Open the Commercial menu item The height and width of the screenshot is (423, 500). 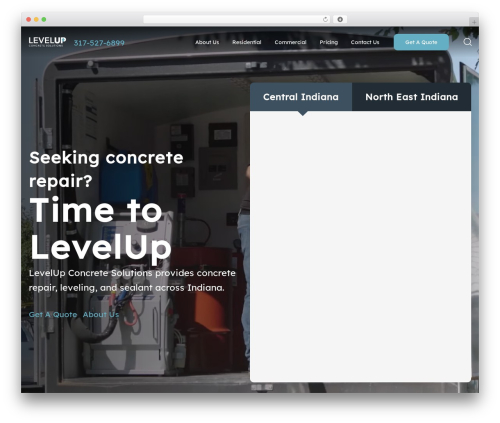[x=290, y=42]
